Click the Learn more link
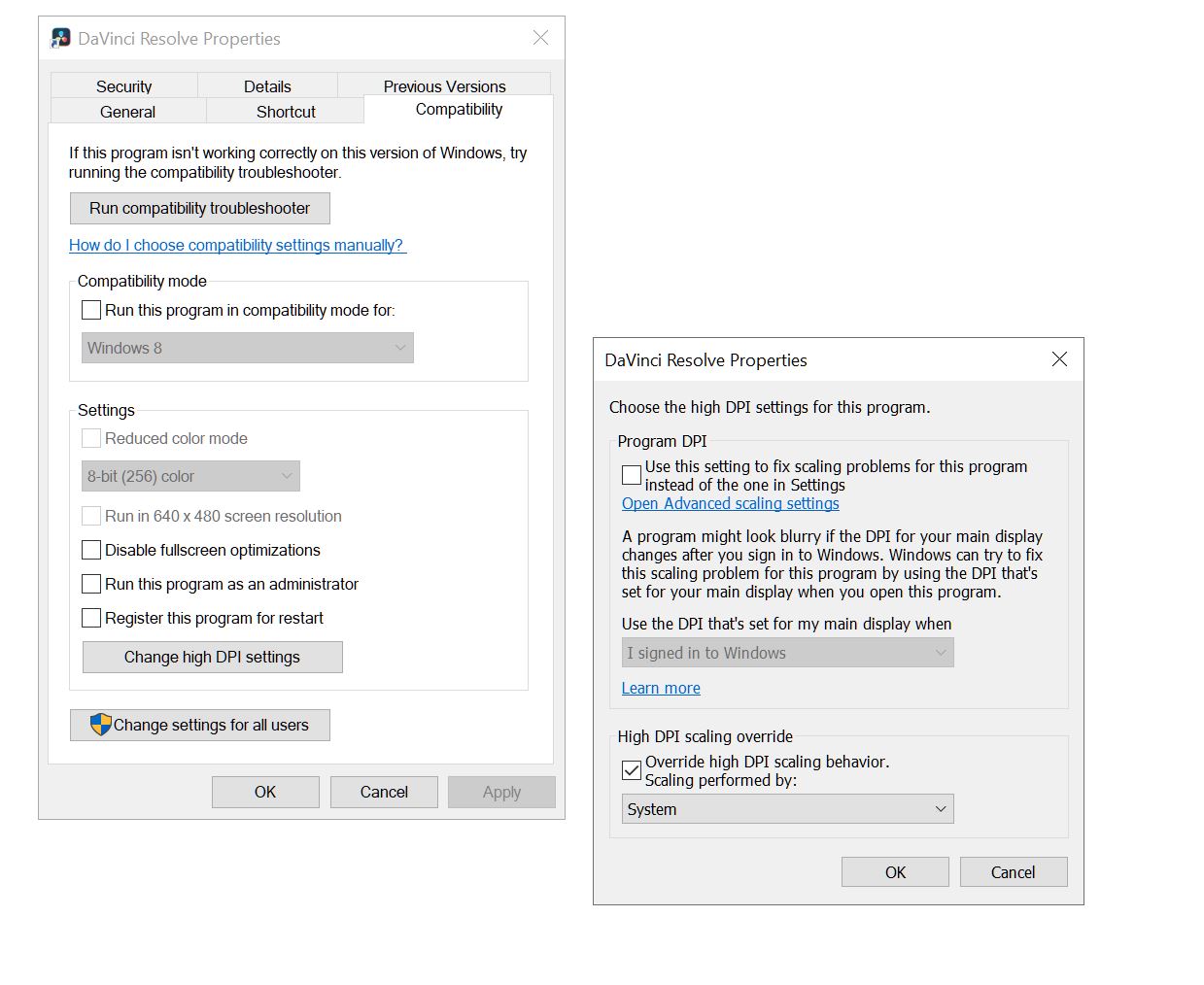The image size is (1204, 985). pos(661,688)
